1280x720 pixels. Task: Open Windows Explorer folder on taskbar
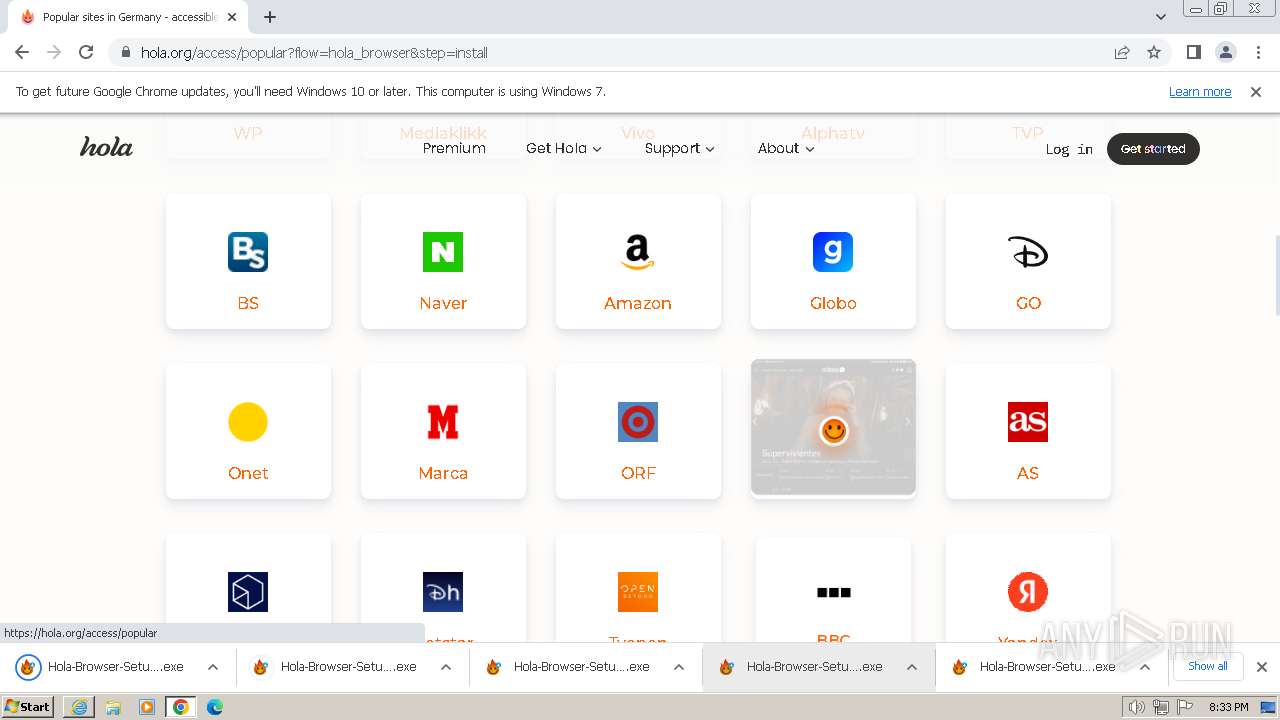(113, 707)
